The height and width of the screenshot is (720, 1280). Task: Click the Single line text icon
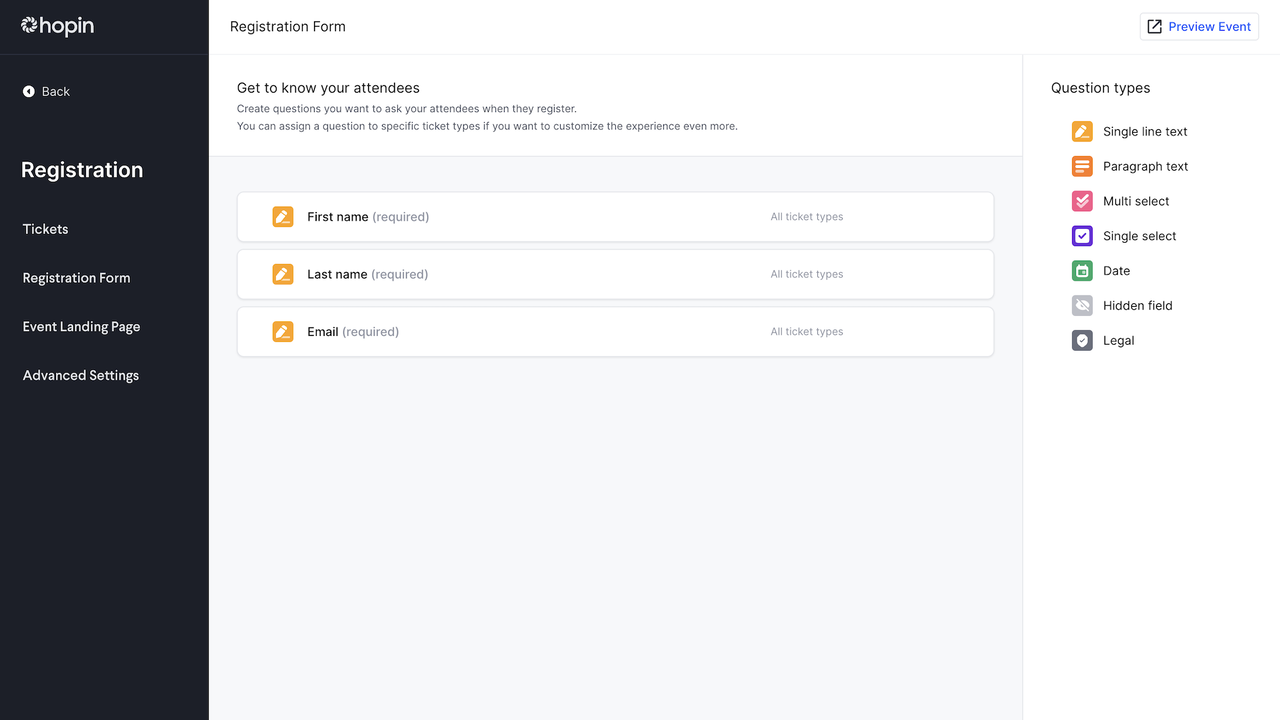pyautogui.click(x=1082, y=131)
